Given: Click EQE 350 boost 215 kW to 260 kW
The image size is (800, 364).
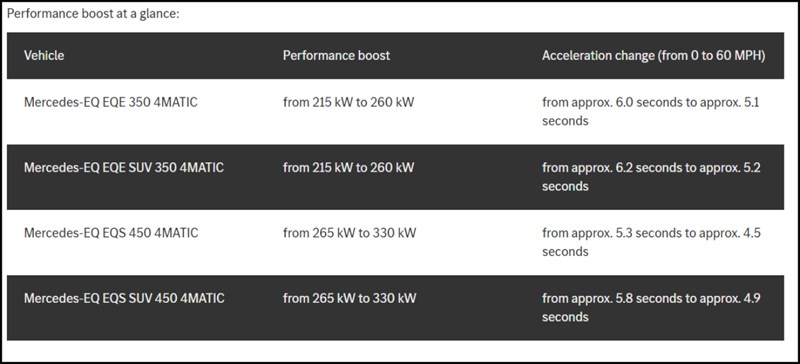Looking at the screenshot, I should (x=348, y=103).
